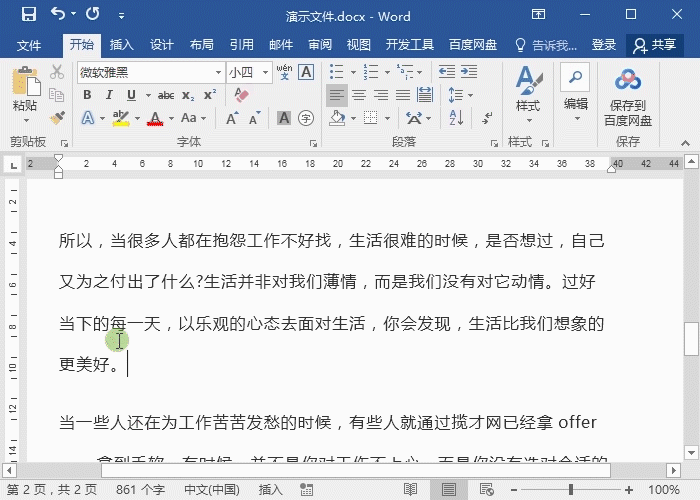Clear all formatting with eraser icon
Image resolution: width=700 pixels, height=500 pixels.
pyautogui.click(x=242, y=95)
